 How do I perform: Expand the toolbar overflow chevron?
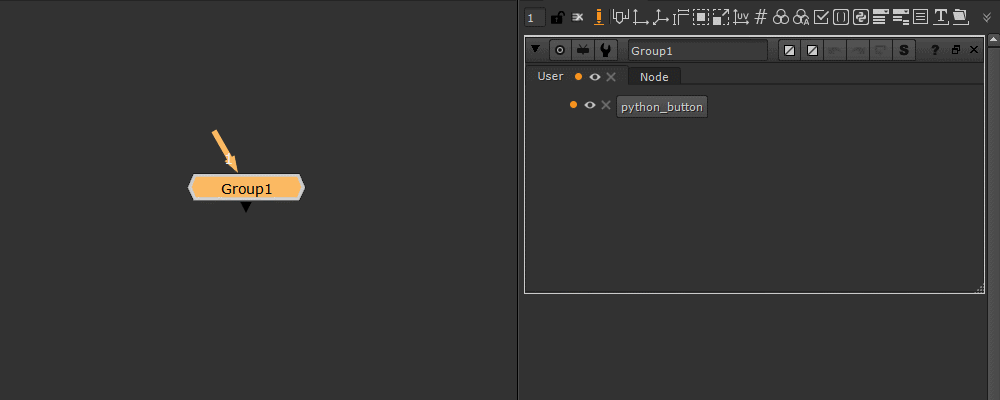point(987,18)
